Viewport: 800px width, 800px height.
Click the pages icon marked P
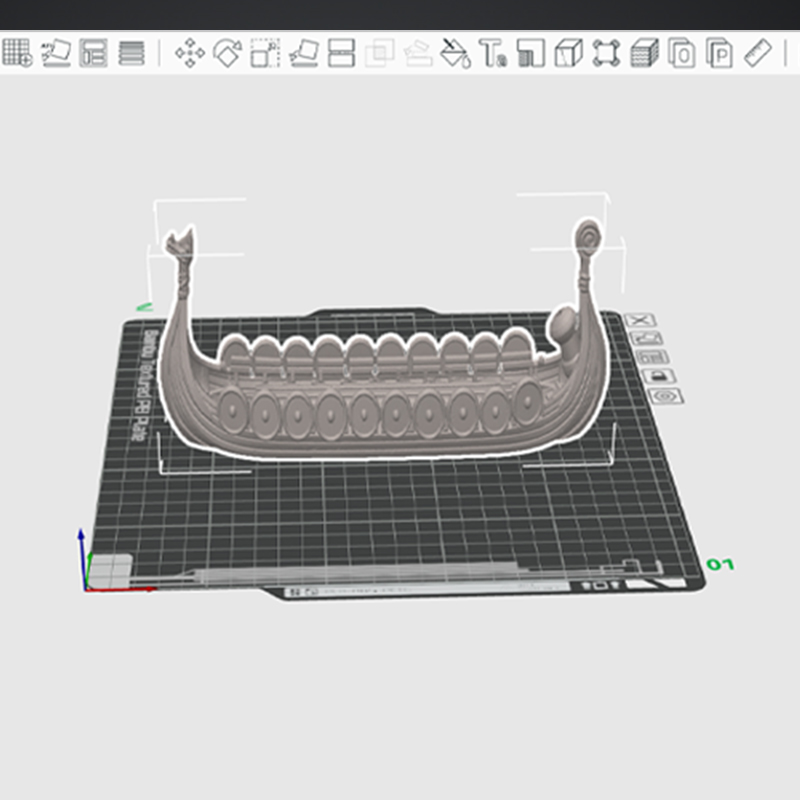tap(719, 53)
